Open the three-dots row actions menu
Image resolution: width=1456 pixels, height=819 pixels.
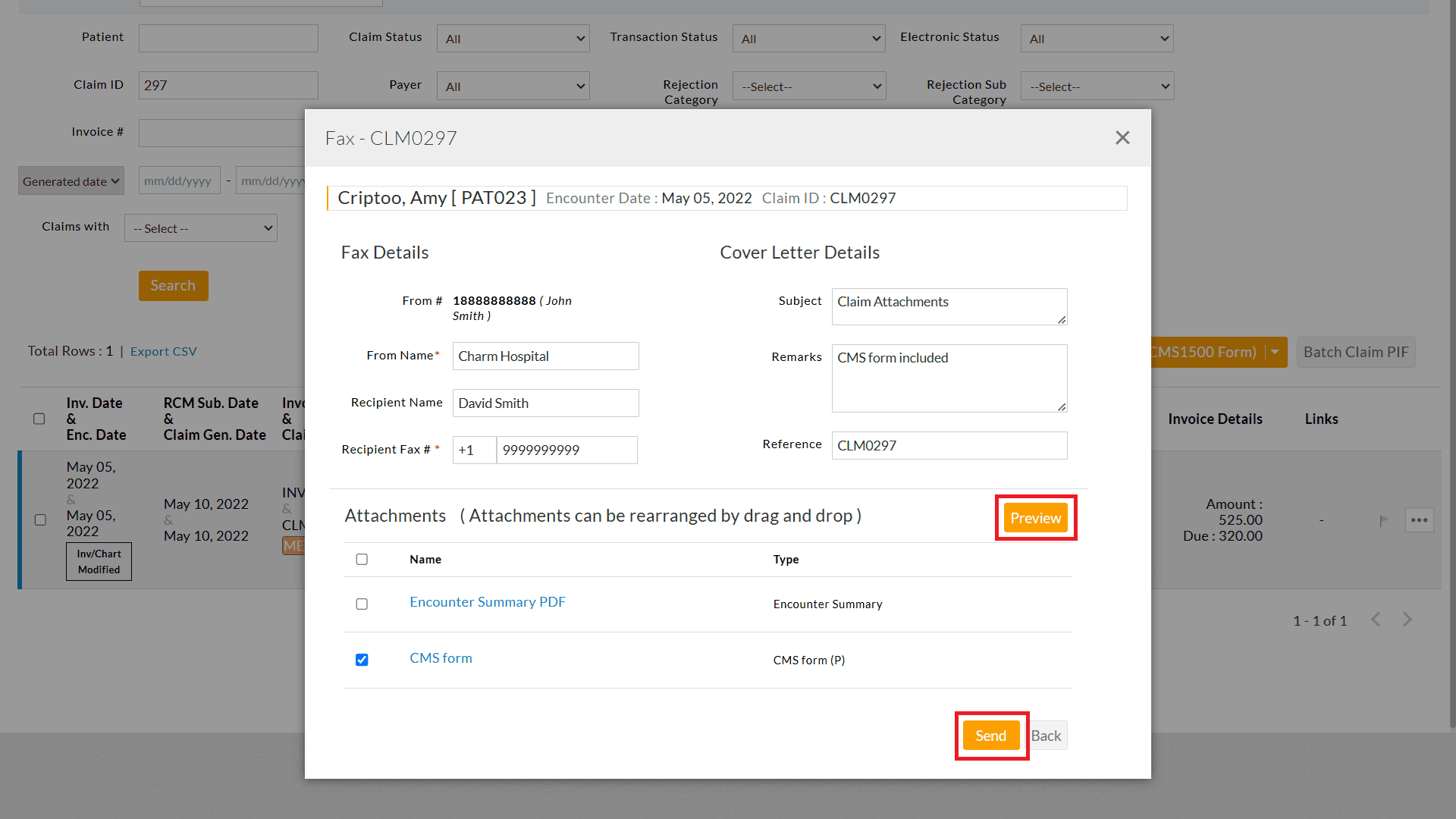1419,520
